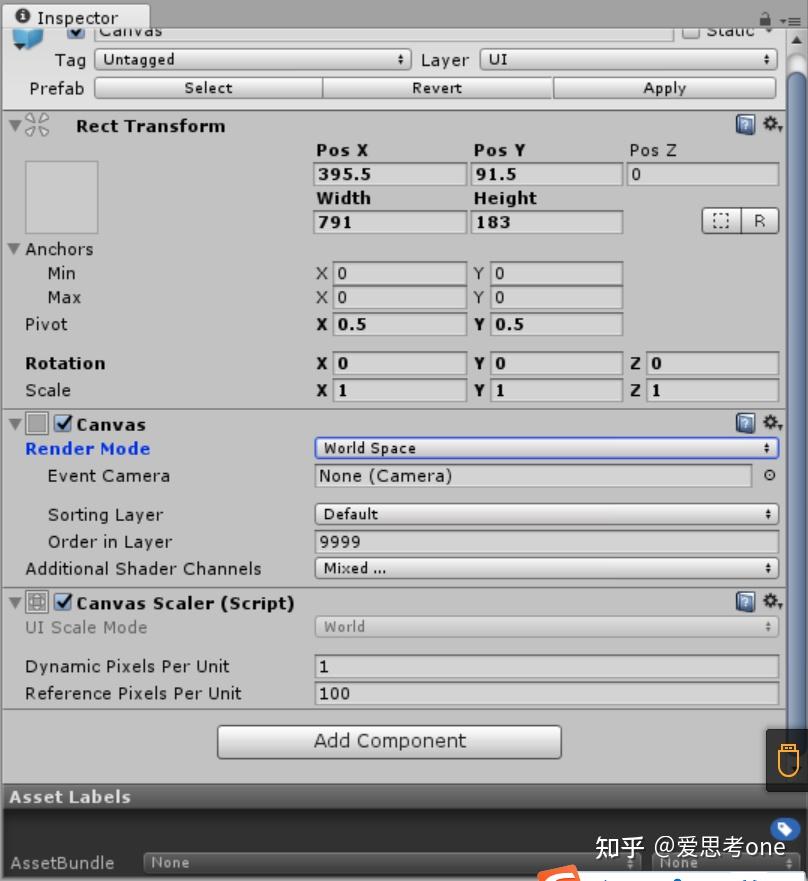Open the Layer dropdown showing UI
The width and height of the screenshot is (808, 881).
coord(628,60)
